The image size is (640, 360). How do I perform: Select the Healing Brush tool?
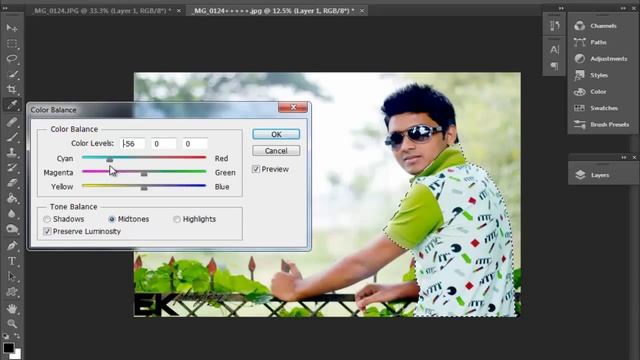[12, 122]
